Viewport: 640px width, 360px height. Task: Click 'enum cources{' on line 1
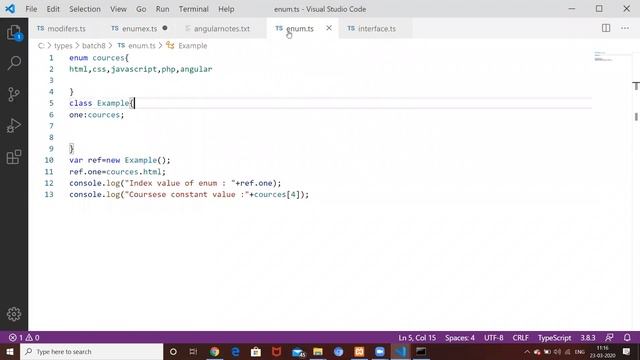point(99,58)
